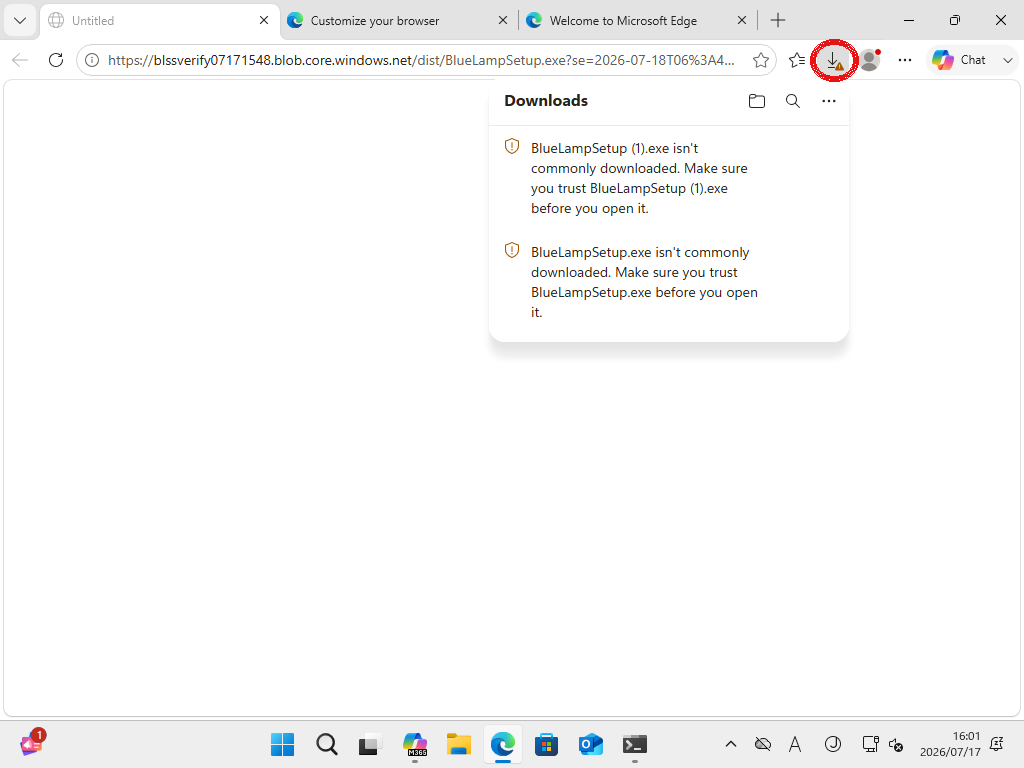Minimize the Edge window
The height and width of the screenshot is (768, 1024).
pos(908,20)
